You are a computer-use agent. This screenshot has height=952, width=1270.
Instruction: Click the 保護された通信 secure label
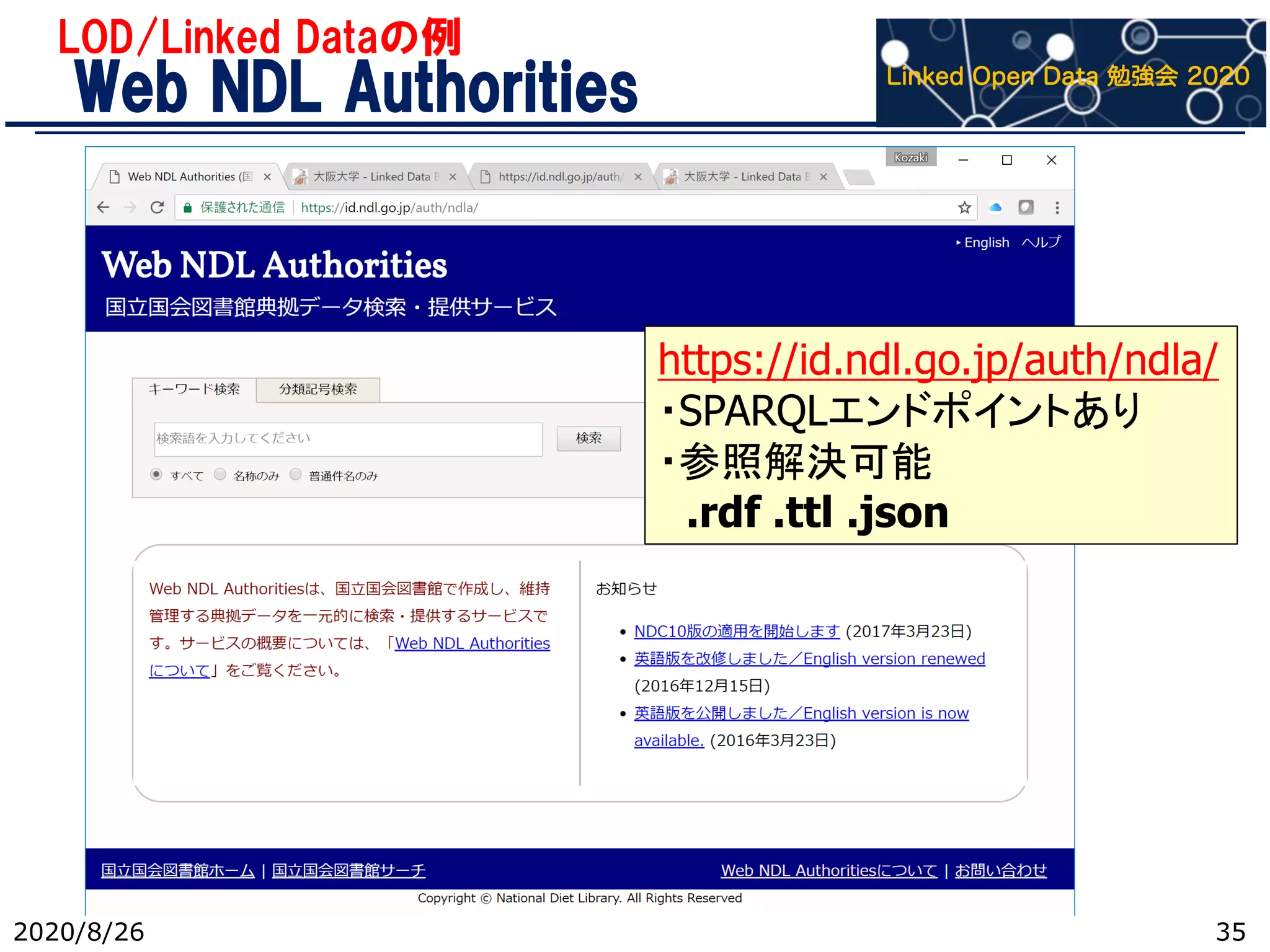pos(242,208)
